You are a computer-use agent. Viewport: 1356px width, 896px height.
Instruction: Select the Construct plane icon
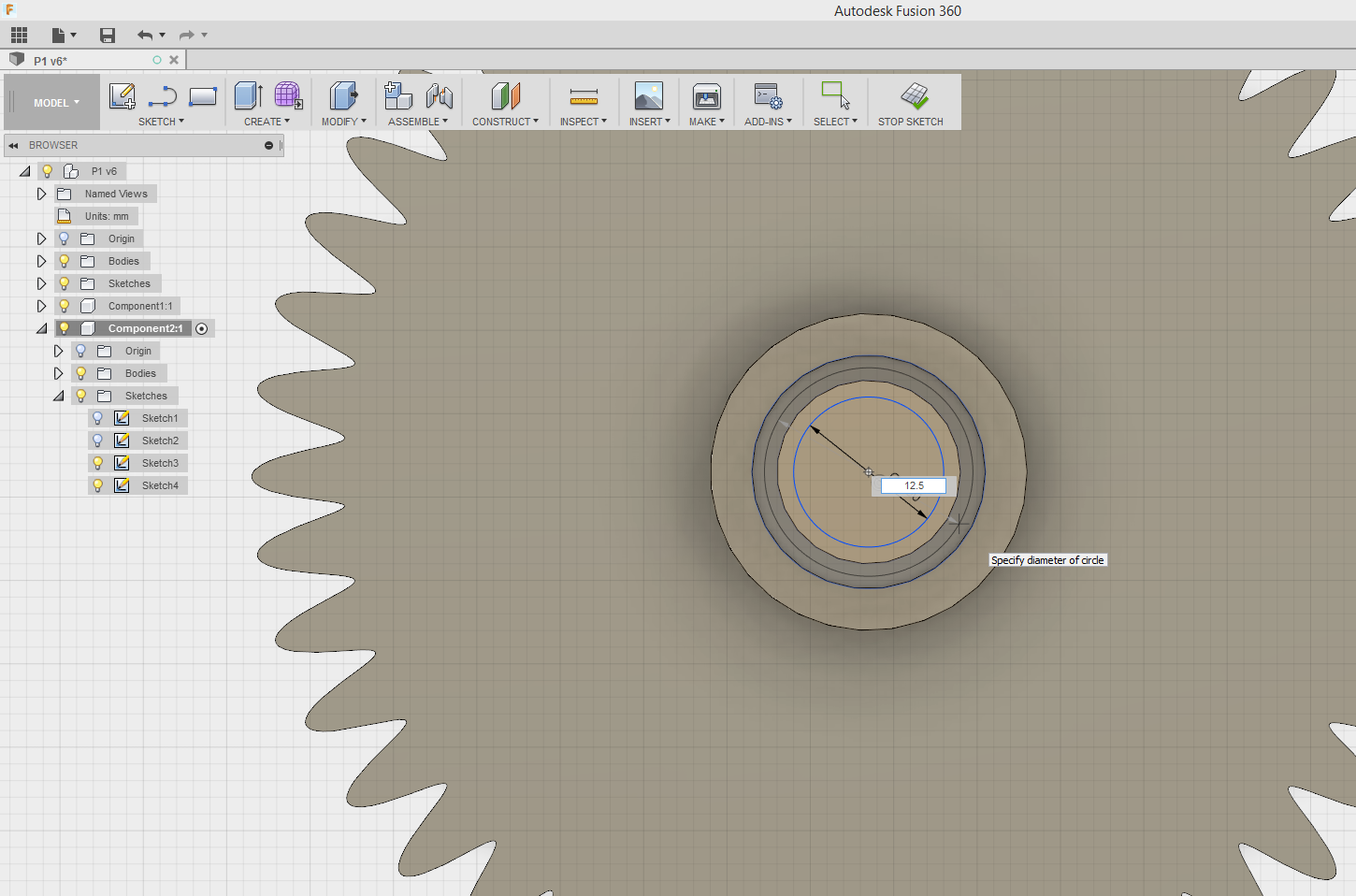point(506,95)
